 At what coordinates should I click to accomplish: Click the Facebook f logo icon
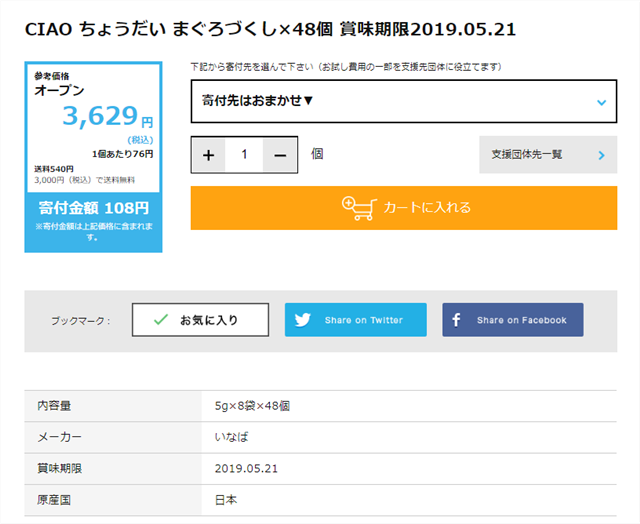point(456,320)
